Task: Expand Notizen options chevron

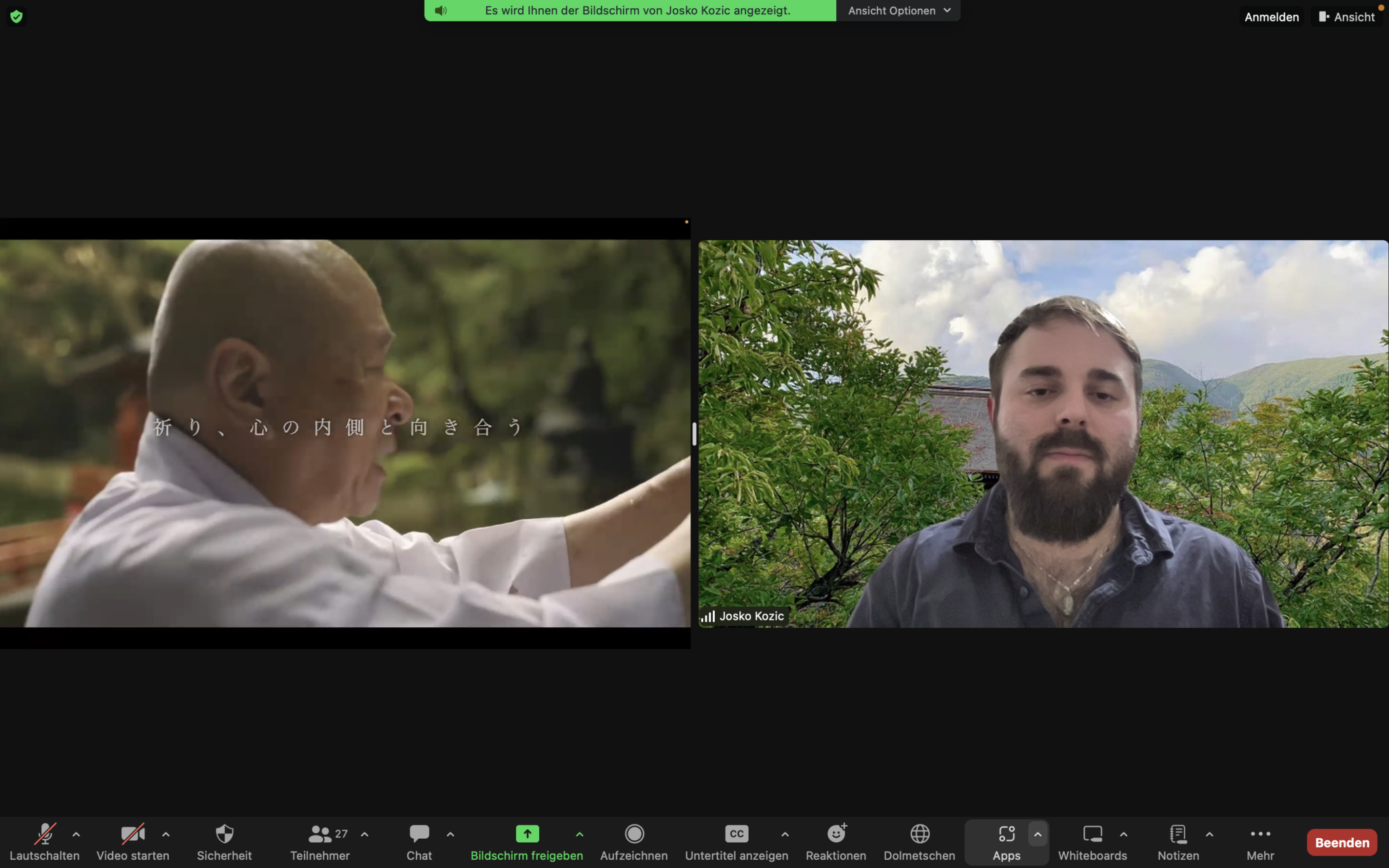Action: (x=1209, y=834)
